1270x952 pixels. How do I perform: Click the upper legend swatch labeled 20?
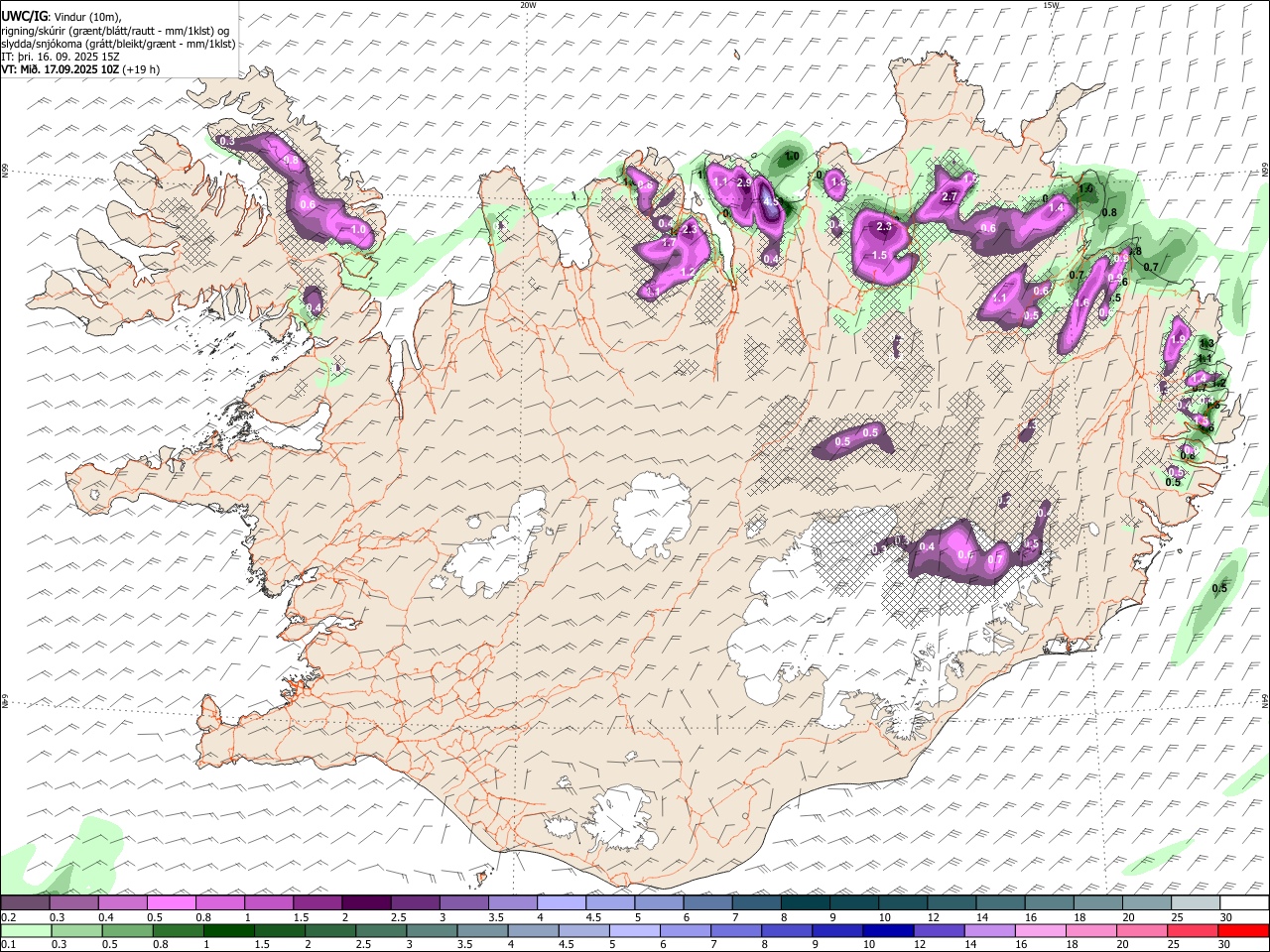coord(1147,902)
